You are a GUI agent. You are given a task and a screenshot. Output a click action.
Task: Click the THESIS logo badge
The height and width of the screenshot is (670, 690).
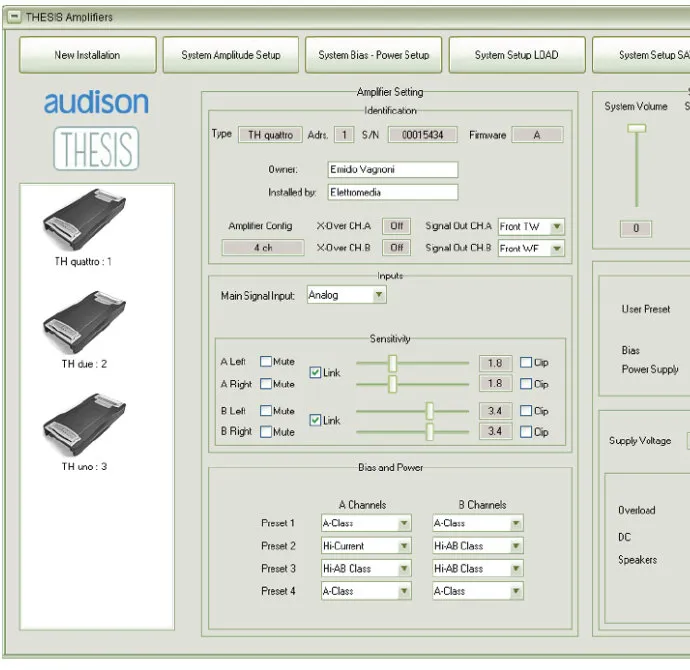coord(96,148)
